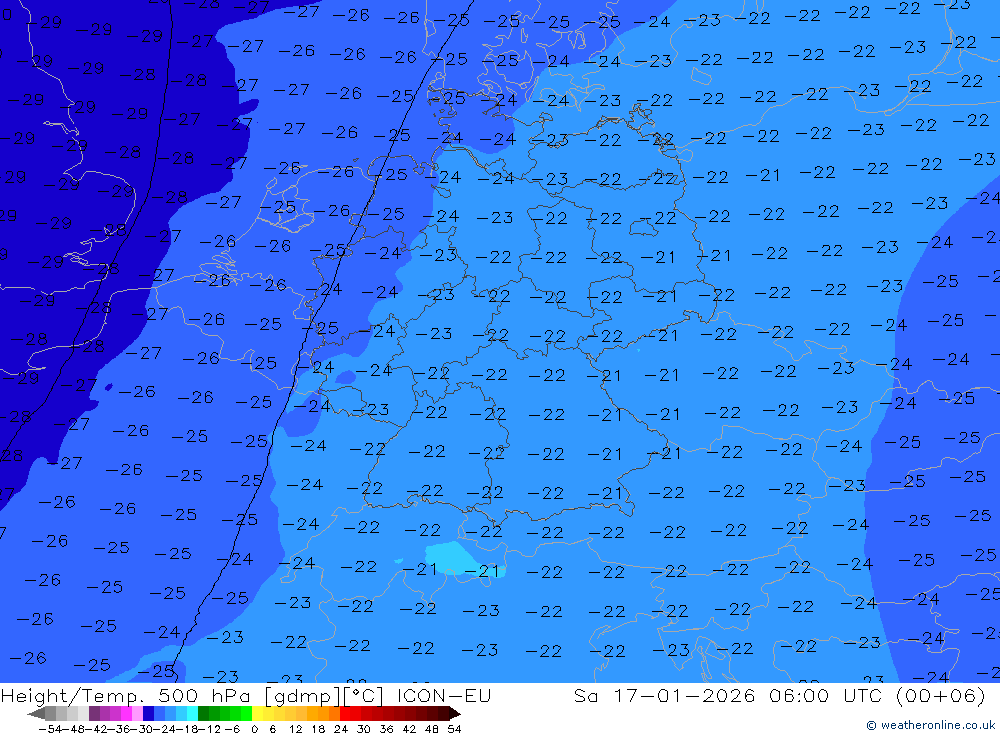Click the darkest blue legend swatch above -30

[x=148, y=713]
